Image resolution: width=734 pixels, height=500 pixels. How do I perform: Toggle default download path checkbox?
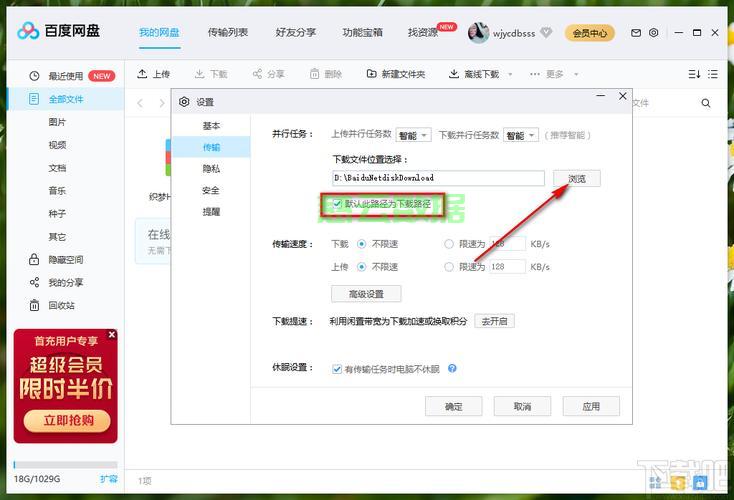[337, 204]
